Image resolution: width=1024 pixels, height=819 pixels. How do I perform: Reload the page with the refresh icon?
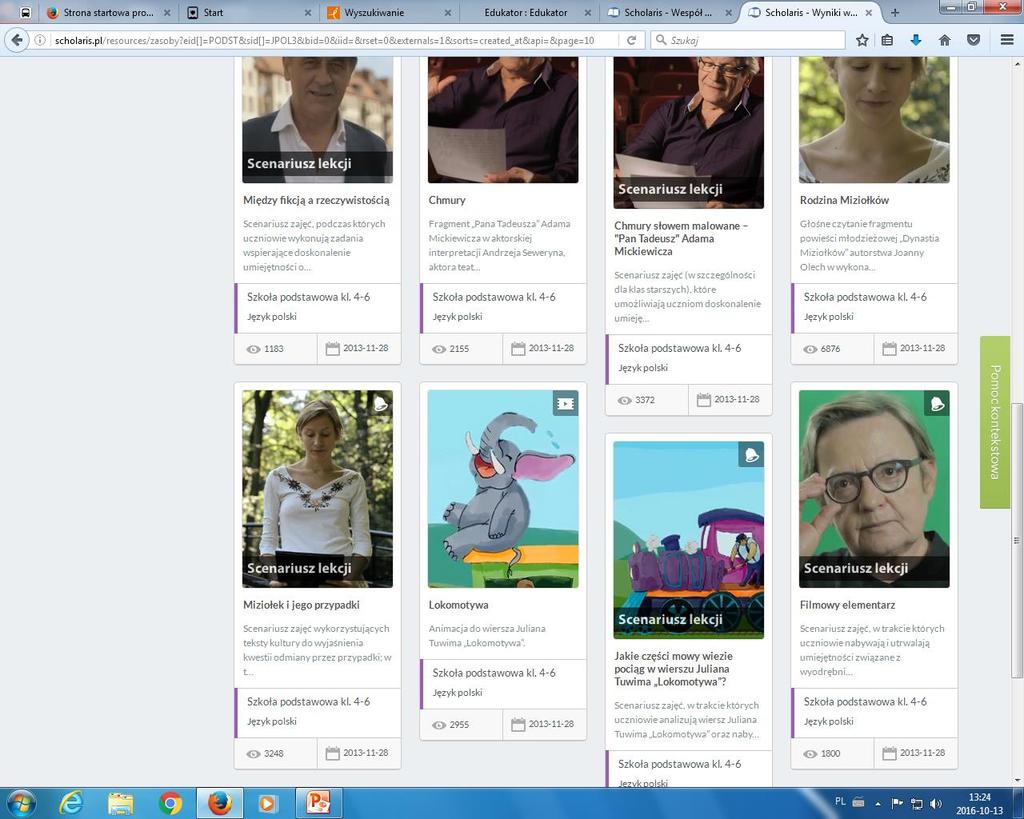632,40
